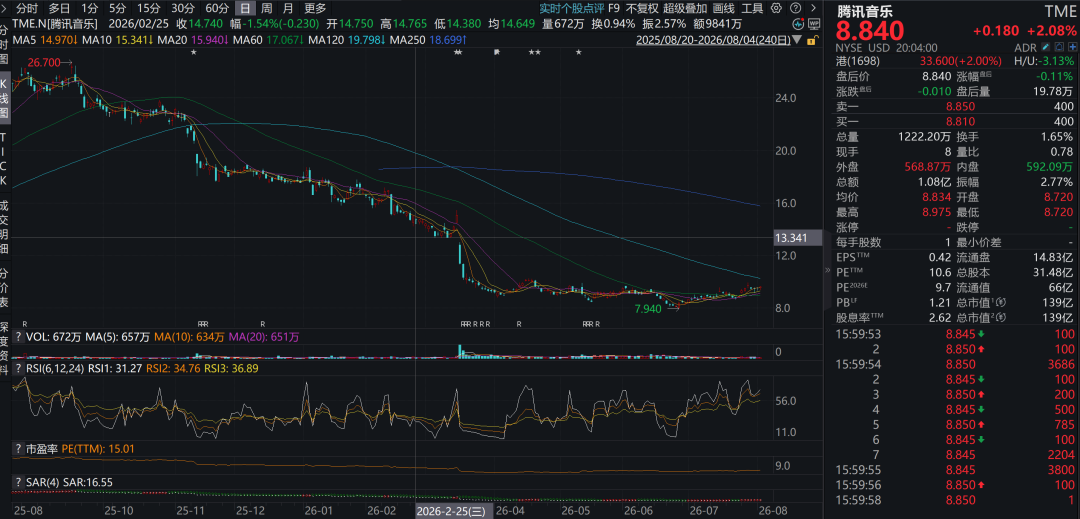
Task: Click the 13.341 crosshair price label
Action: click(798, 238)
